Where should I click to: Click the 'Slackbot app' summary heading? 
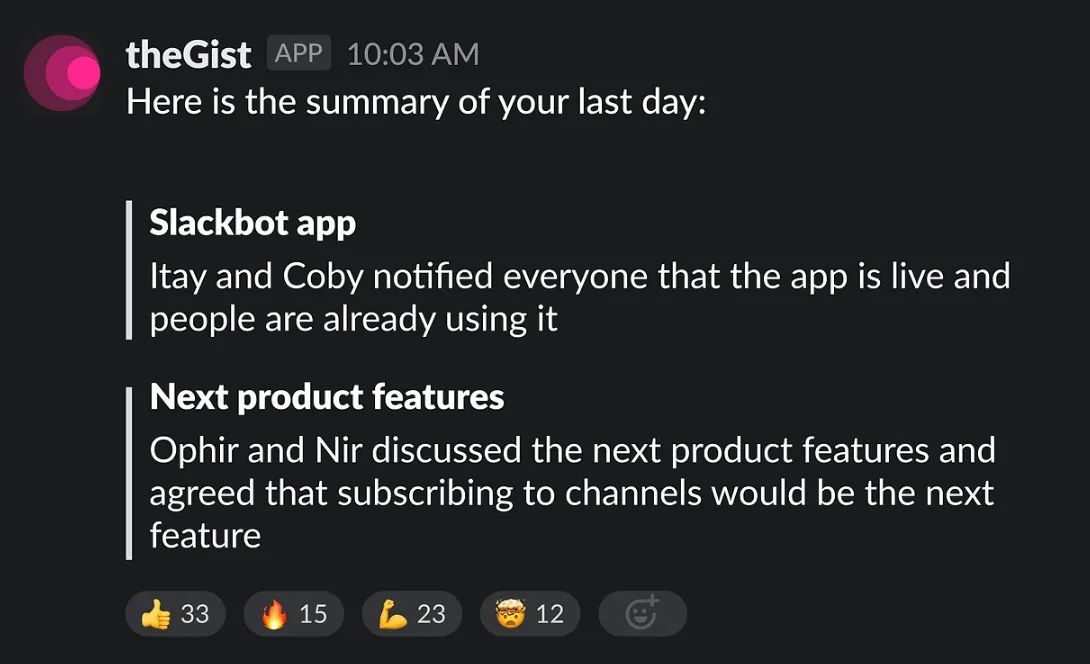[x=252, y=222]
